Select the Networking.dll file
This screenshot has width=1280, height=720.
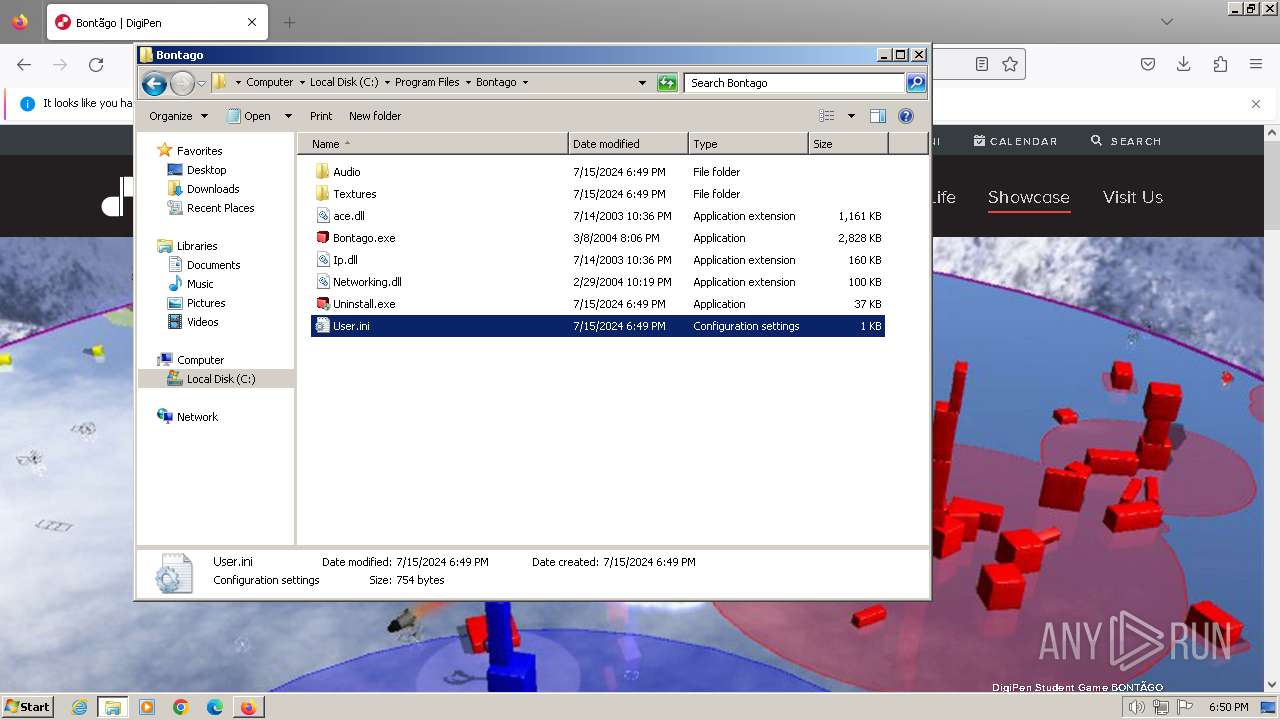[598, 282]
